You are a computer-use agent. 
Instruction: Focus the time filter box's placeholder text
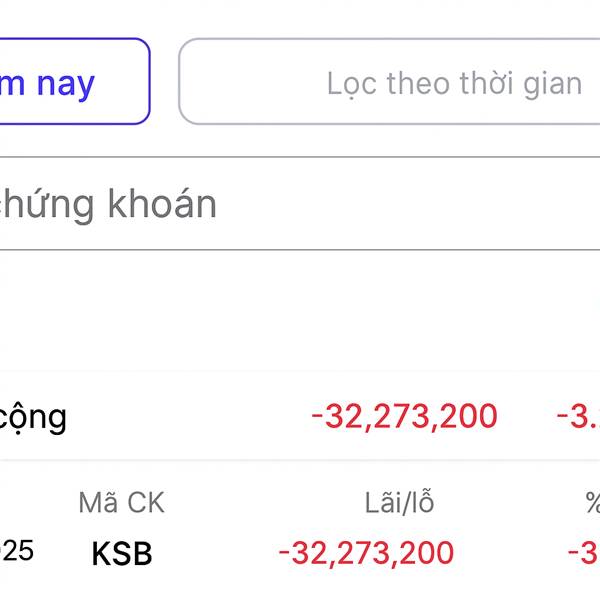point(454,83)
